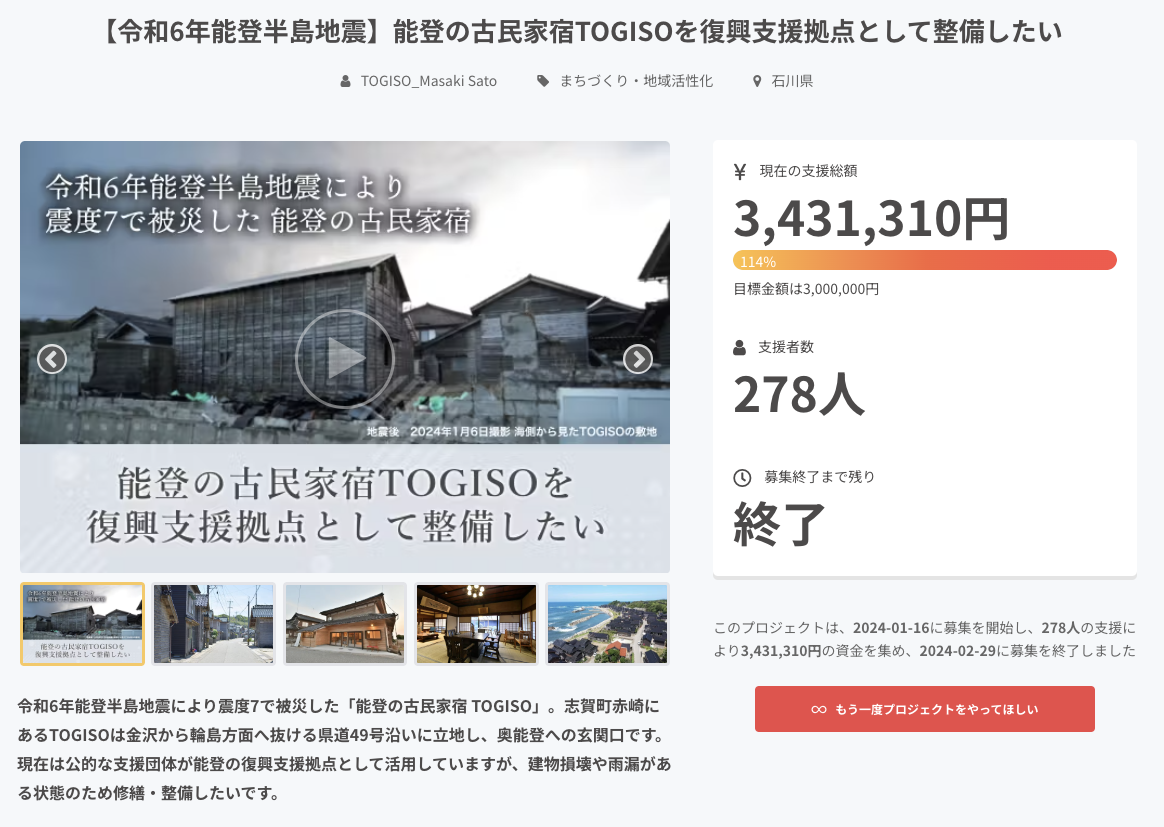Go to previous slide with left arrow

tap(52, 359)
